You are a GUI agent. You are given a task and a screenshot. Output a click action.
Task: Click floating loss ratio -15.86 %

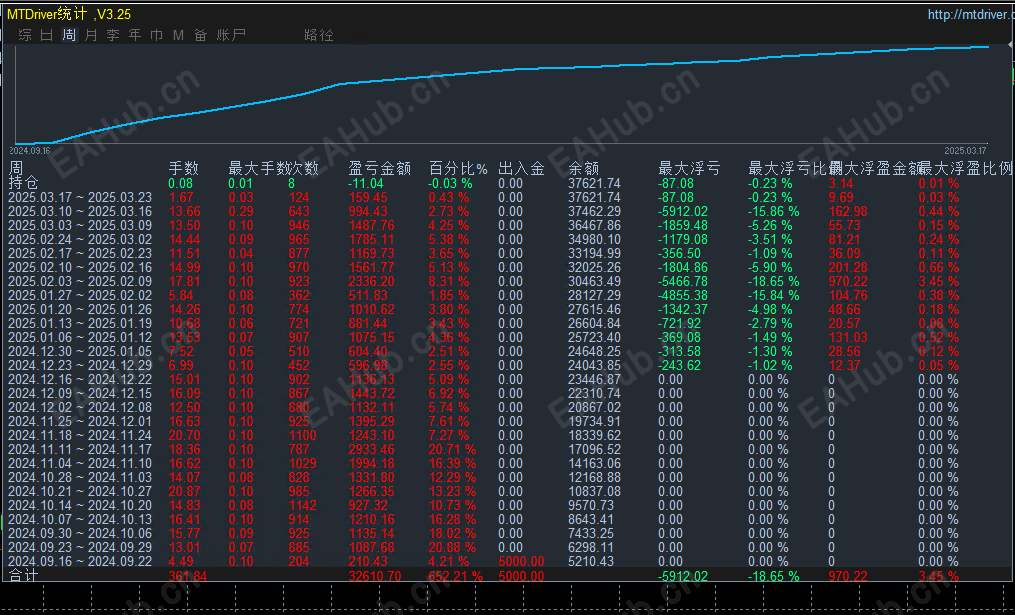tap(774, 212)
